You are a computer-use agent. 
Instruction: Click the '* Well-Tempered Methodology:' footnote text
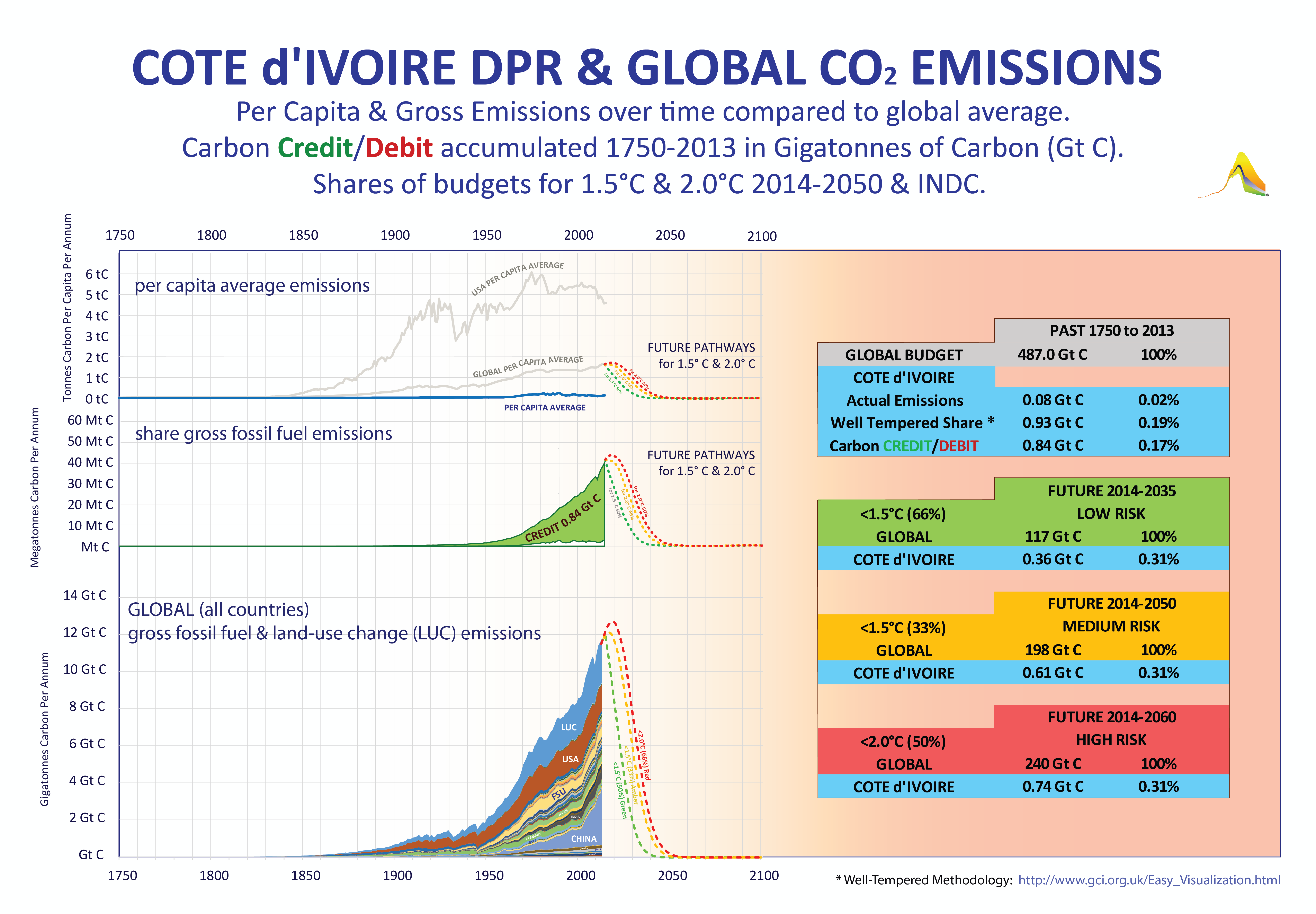click(x=924, y=880)
